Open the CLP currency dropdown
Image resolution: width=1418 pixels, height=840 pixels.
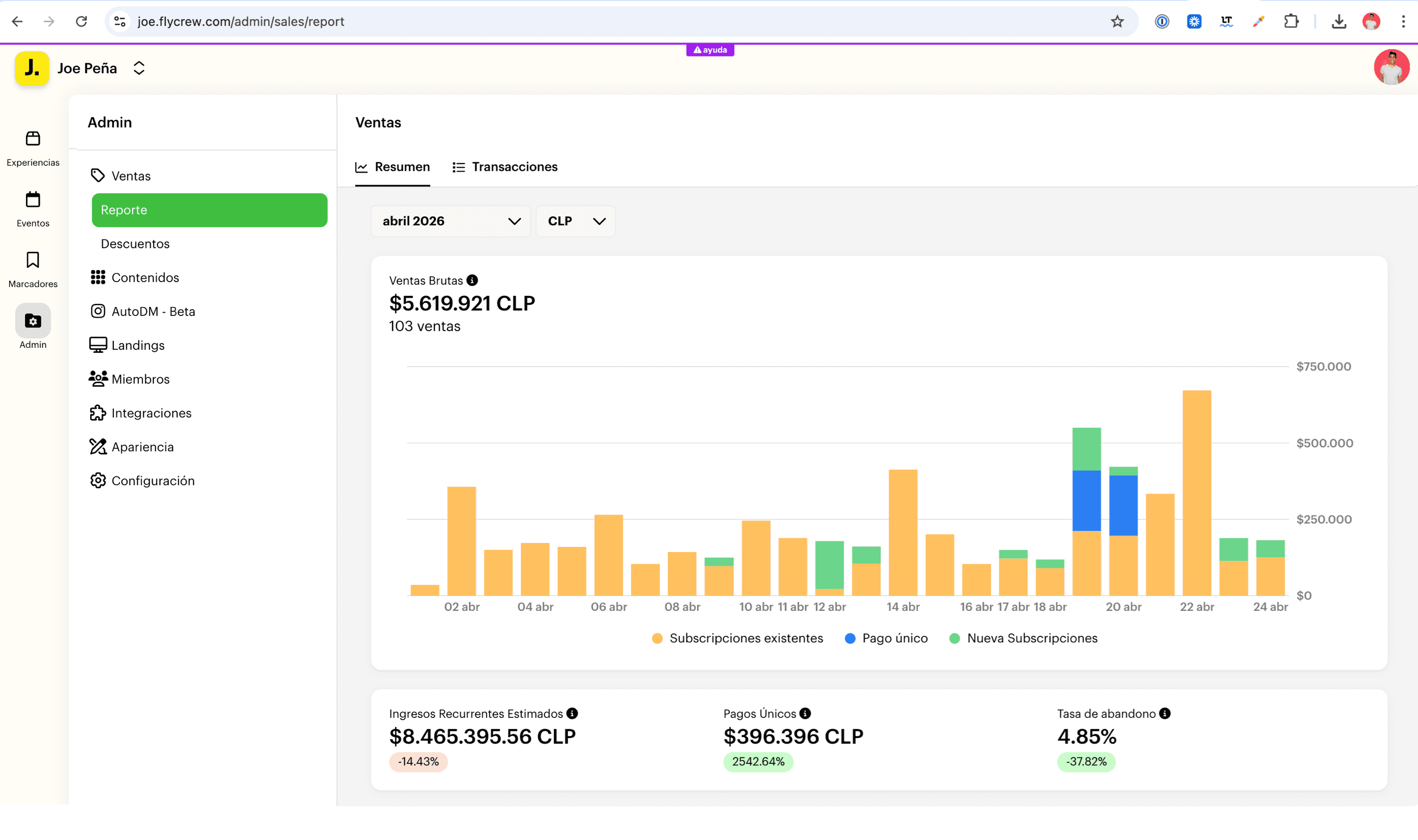point(575,221)
